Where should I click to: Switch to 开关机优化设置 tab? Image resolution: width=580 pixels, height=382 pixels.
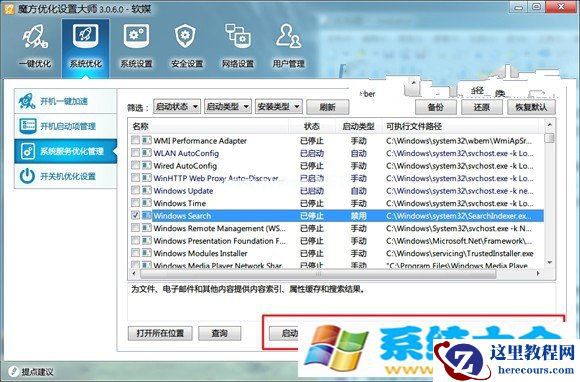point(65,176)
